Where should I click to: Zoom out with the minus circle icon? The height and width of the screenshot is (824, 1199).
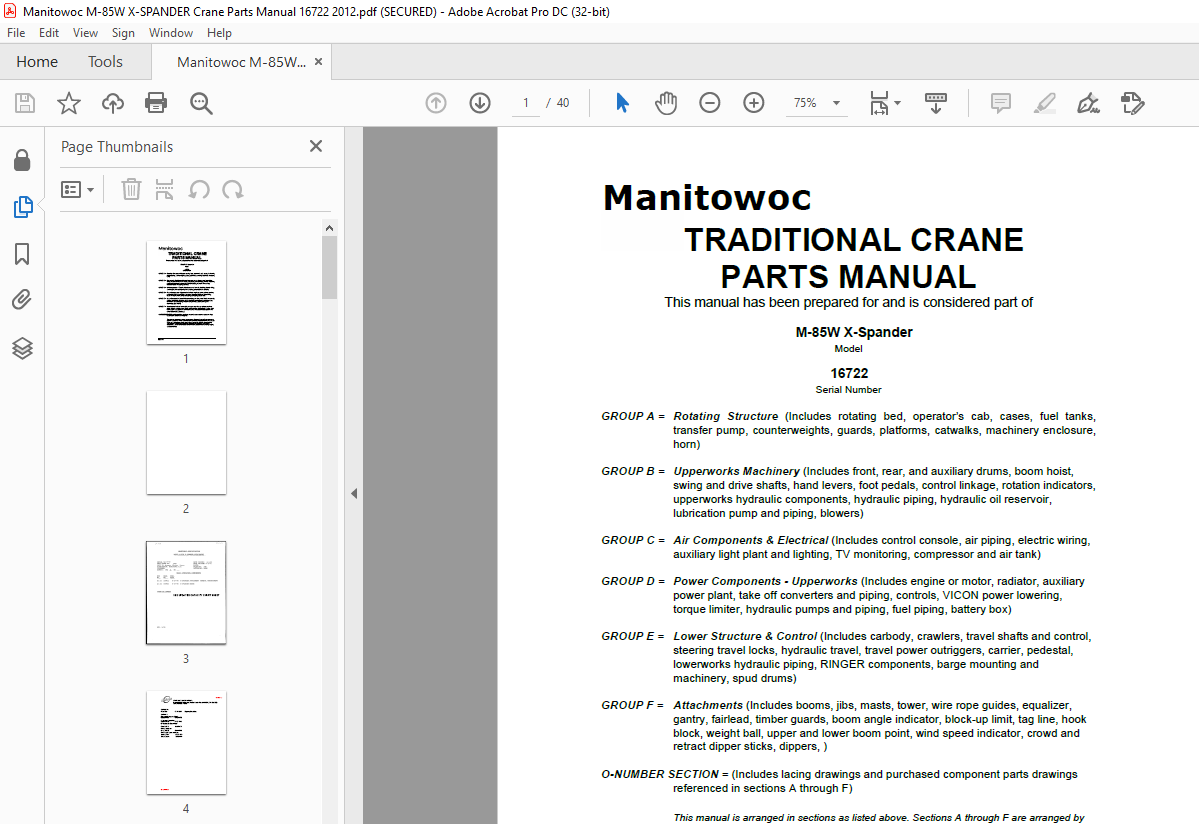[710, 103]
